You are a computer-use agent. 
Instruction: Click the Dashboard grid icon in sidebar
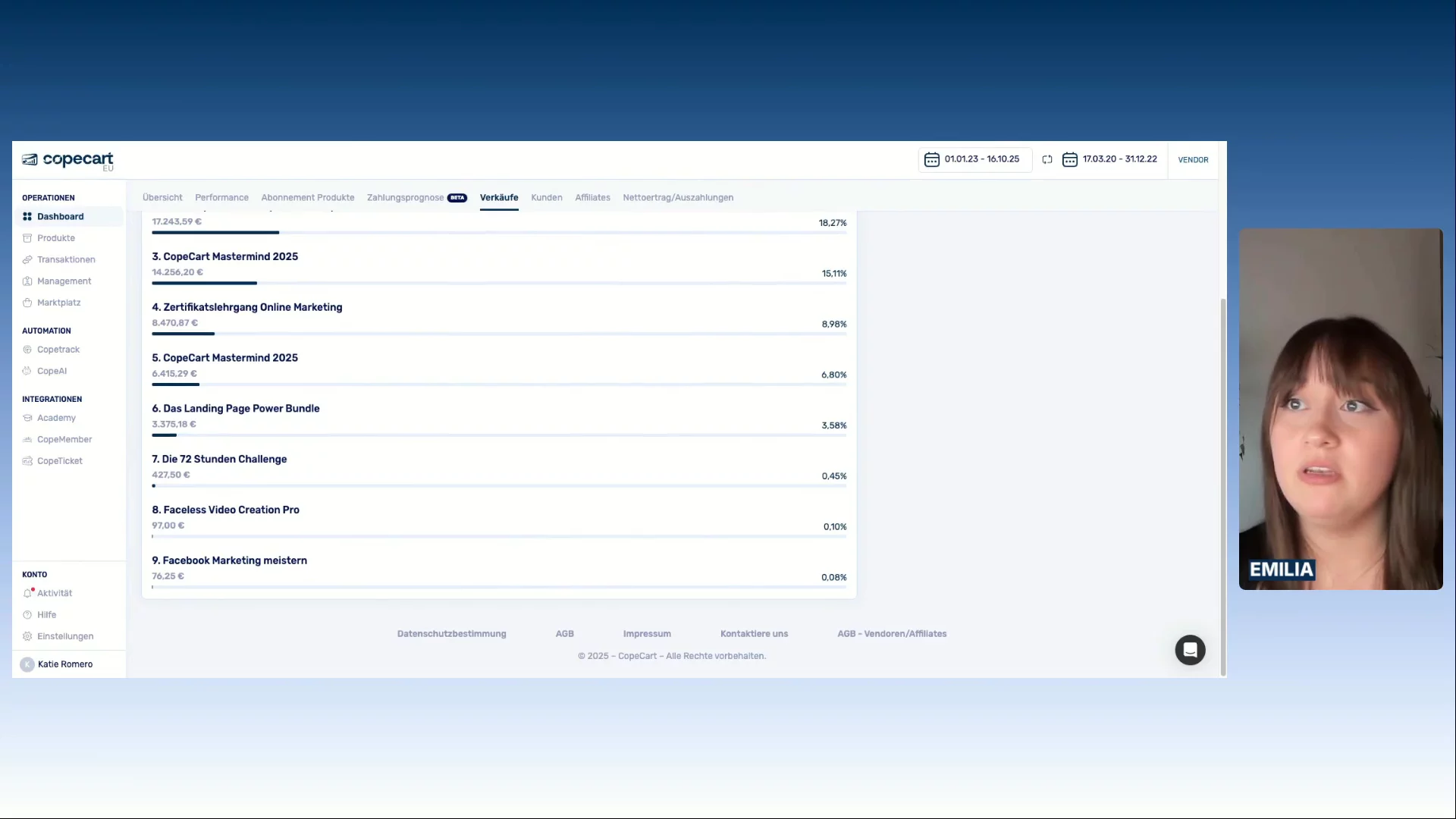pos(27,217)
